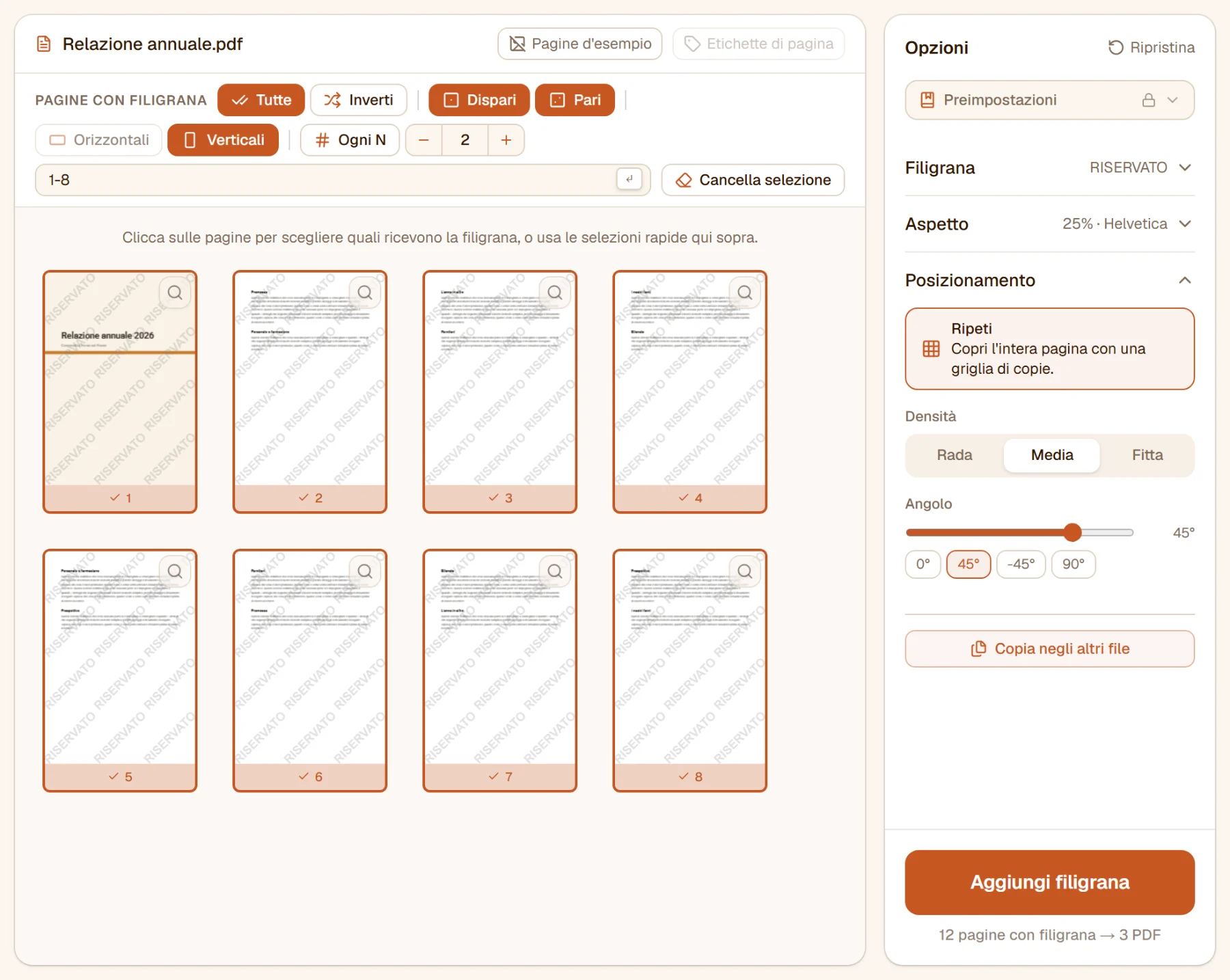
Task: Toggle Ogni N pages selection
Action: [350, 140]
